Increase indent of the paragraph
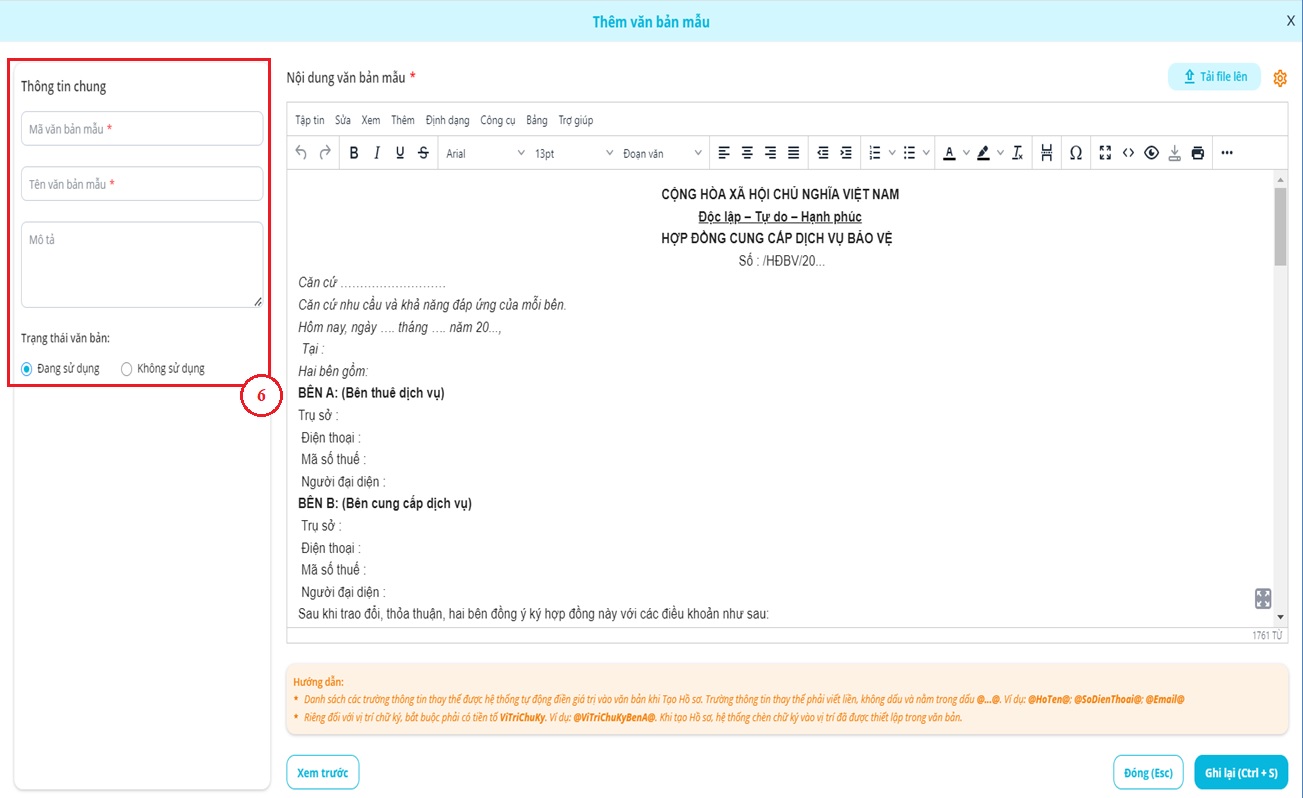Viewport: 1303px width, 798px height. (x=846, y=153)
